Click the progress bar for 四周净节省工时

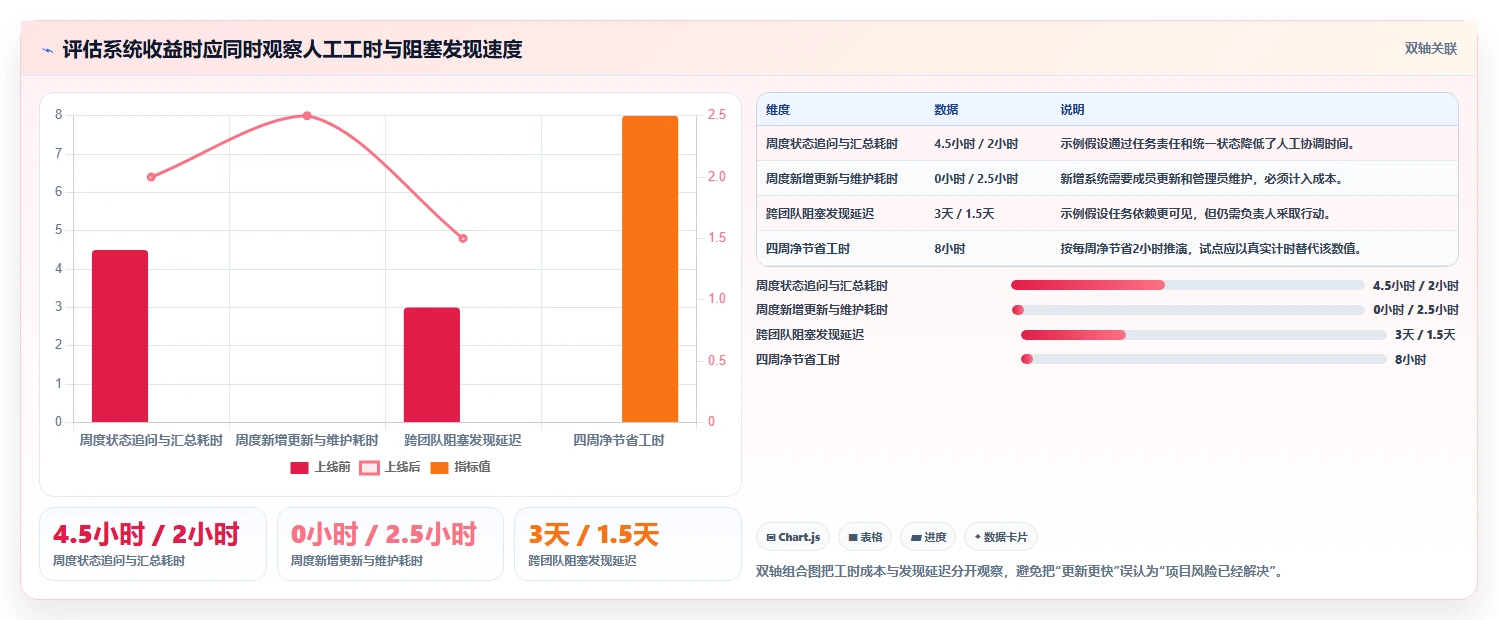click(x=1204, y=359)
